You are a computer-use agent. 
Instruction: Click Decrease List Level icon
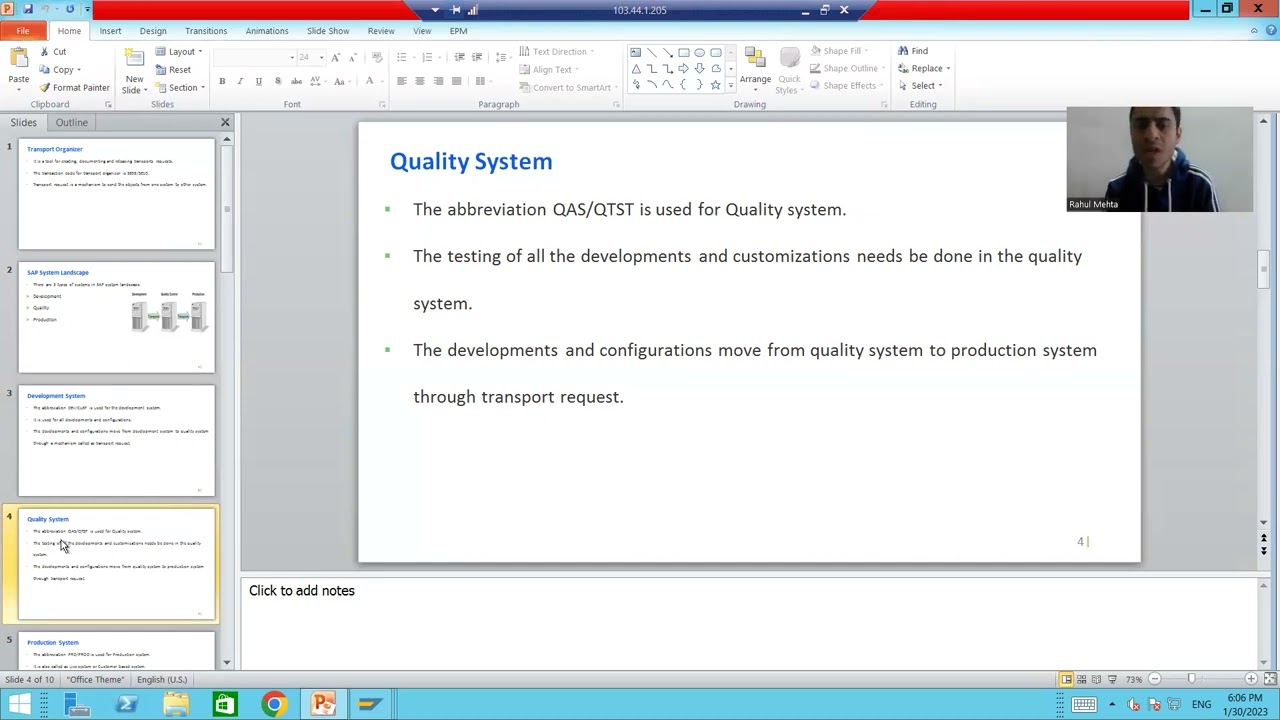pyautogui.click(x=459, y=57)
